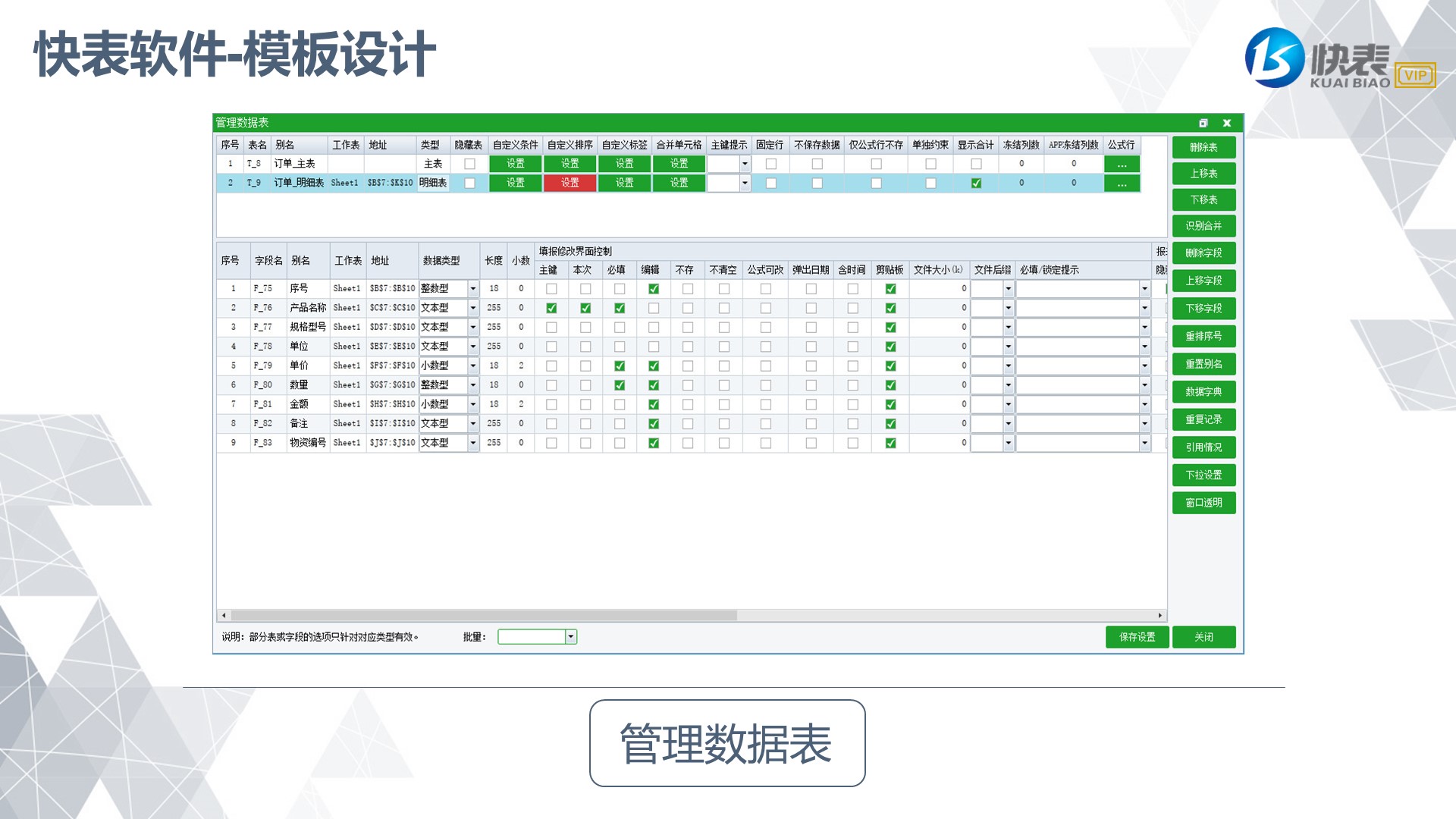Click 别名 column header in top table
Viewport: 1456px width, 819px height.
[299, 145]
